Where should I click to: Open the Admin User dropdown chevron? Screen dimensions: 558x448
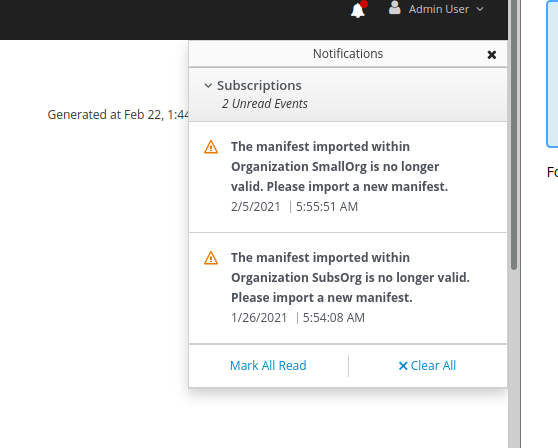pos(480,9)
